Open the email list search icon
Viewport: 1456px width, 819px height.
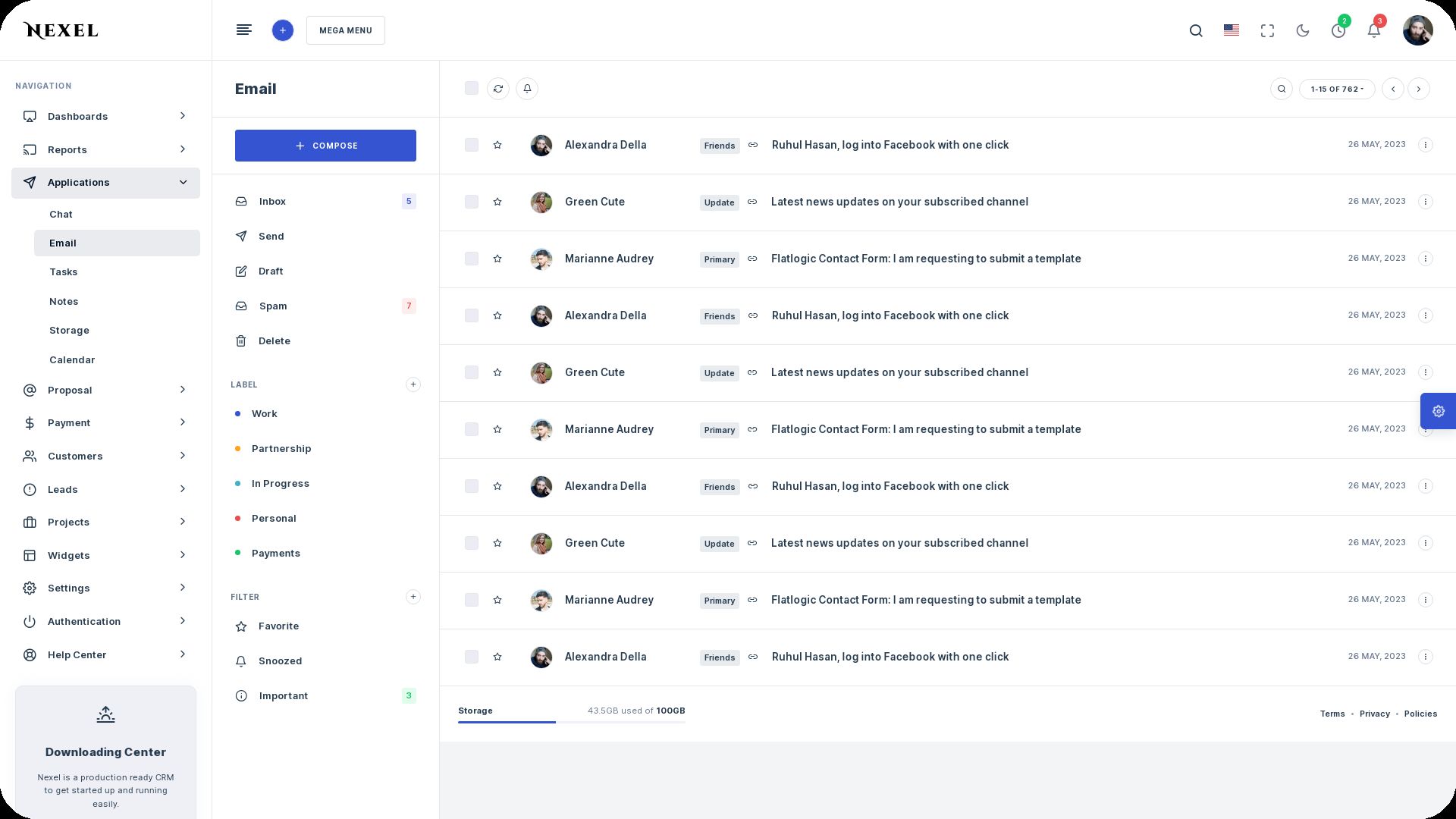[1282, 89]
